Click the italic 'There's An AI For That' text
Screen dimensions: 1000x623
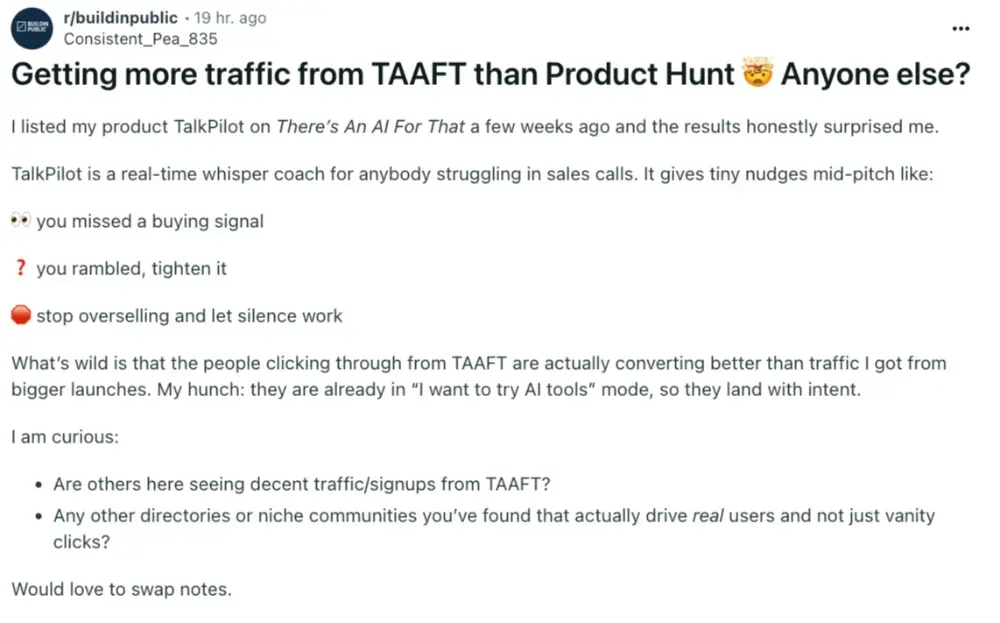(x=373, y=127)
